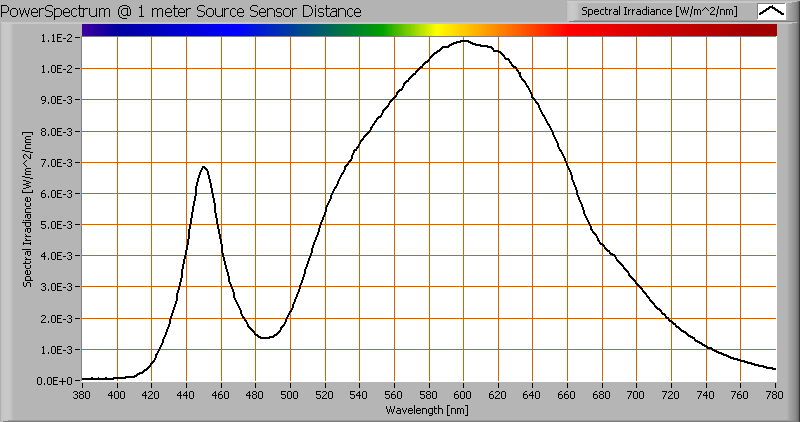
Task: Click the 500 tick label on x-axis
Action: [x=290, y=395]
